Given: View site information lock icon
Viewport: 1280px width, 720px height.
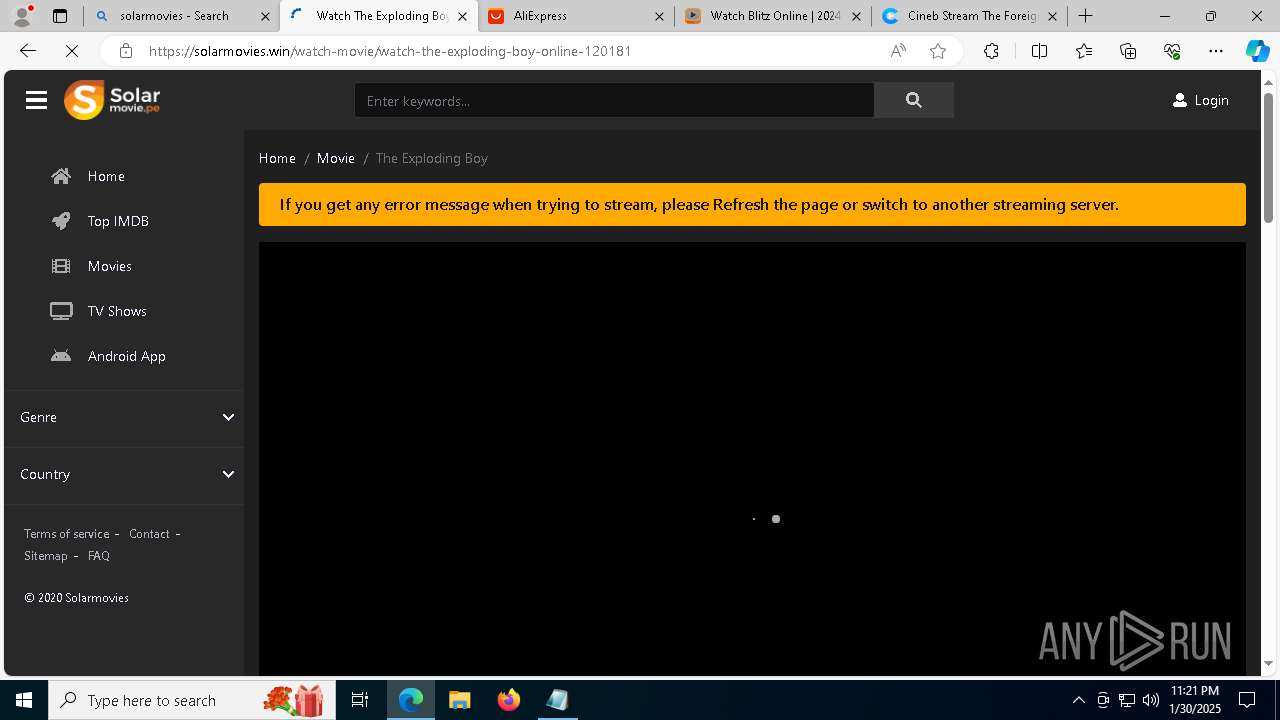Looking at the screenshot, I should [x=125, y=51].
